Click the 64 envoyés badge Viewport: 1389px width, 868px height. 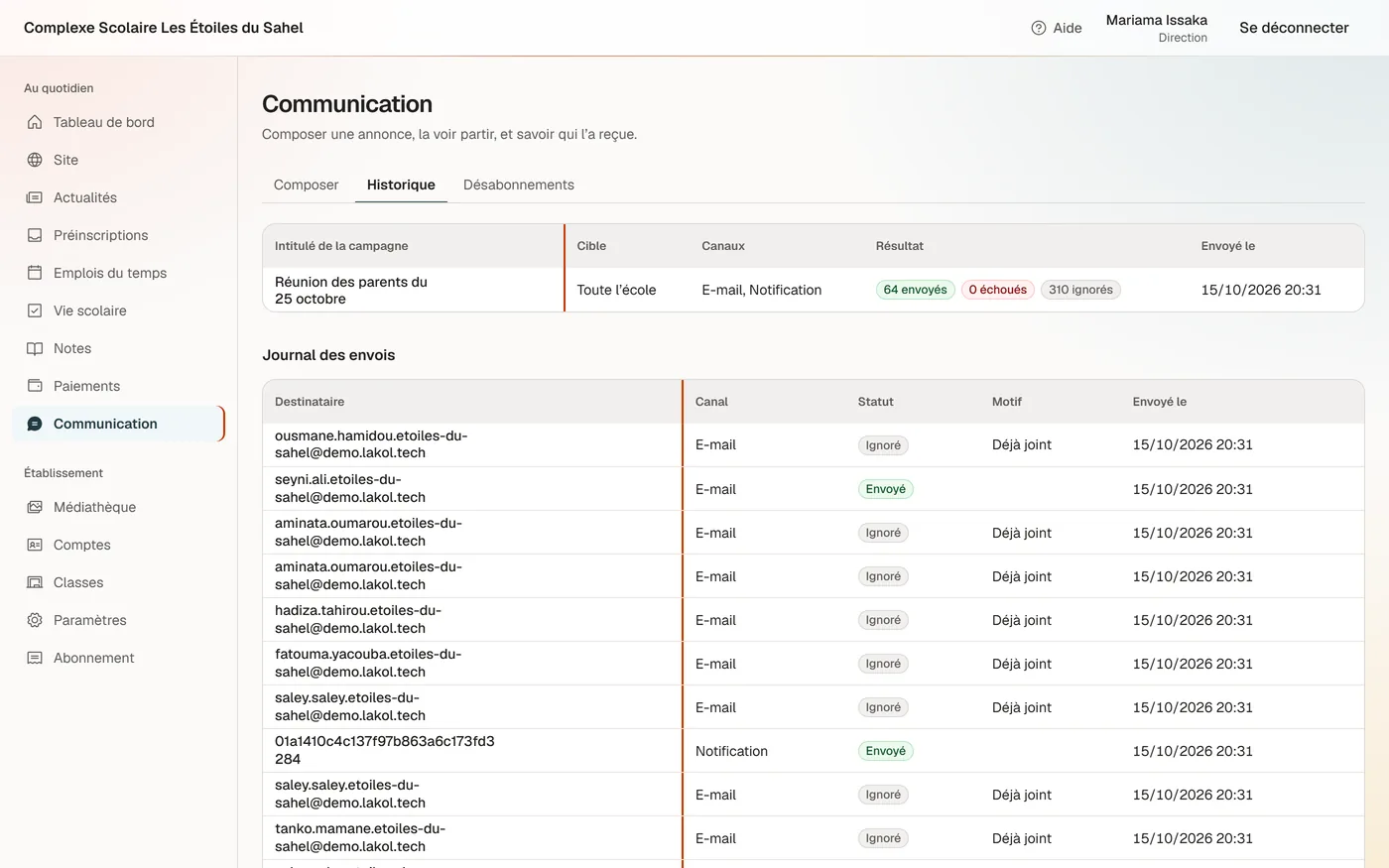916,290
